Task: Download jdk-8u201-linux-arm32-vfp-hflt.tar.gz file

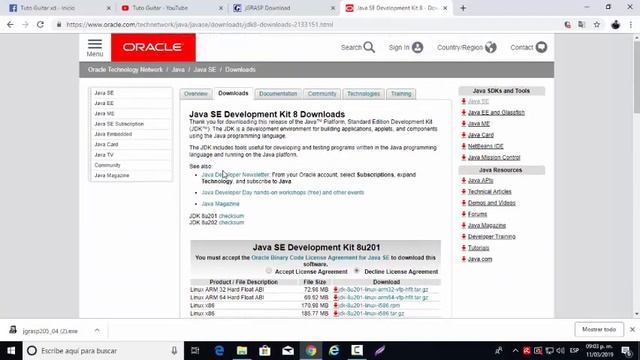Action: 383,289
